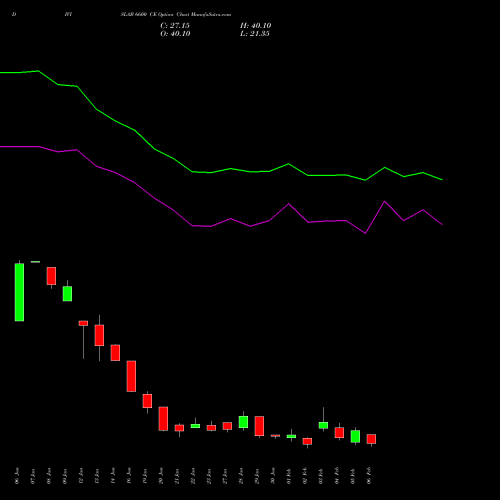Select the 20 Jan date label
The height and width of the screenshot is (500, 500).
coord(161,476)
